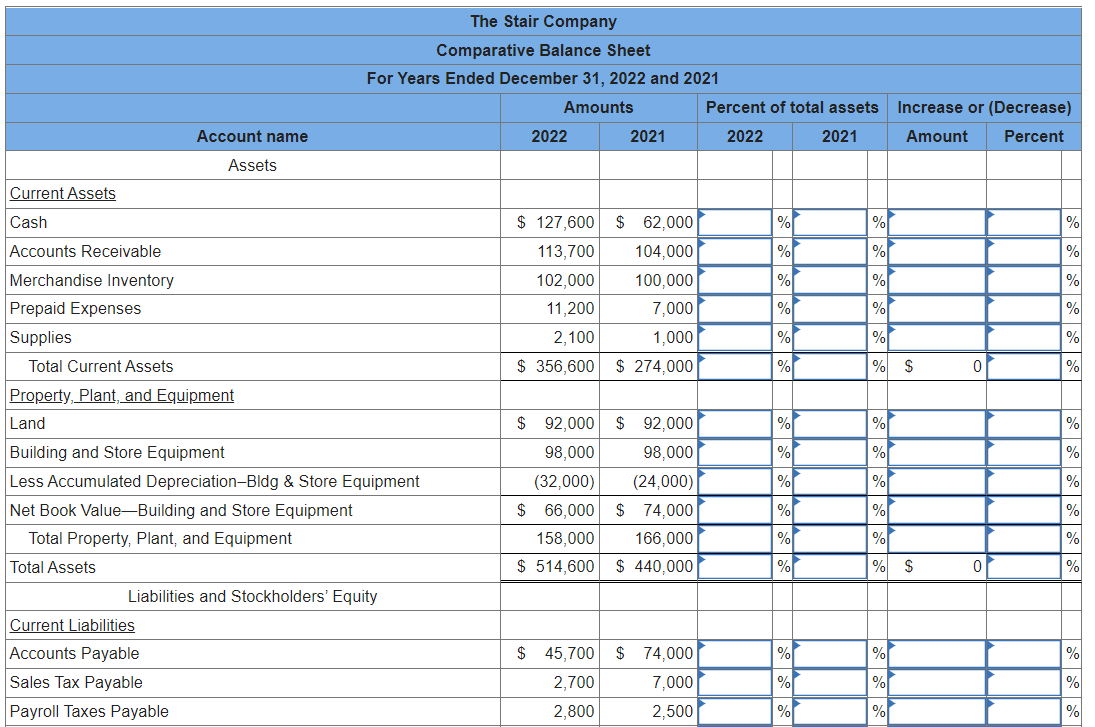Click Payroll Taxes Payable 2022 percent field

coord(735,712)
